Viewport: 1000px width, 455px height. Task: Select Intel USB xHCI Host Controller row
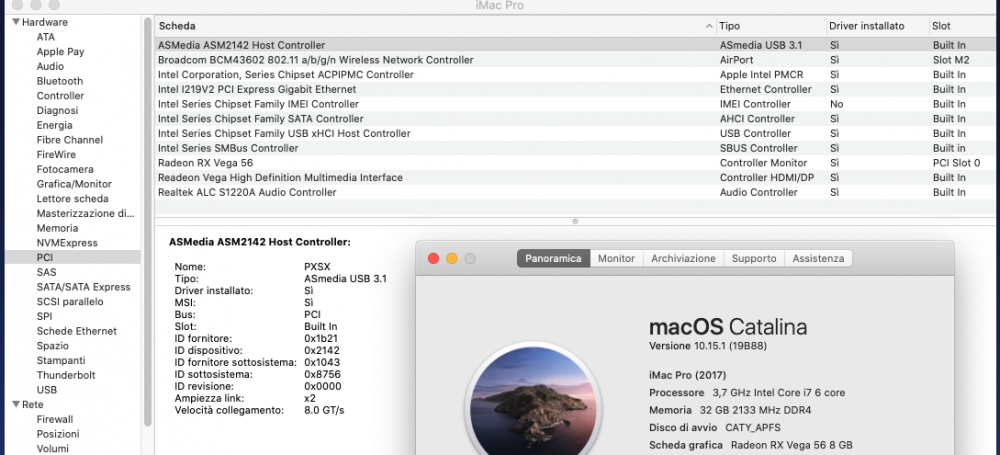point(575,133)
